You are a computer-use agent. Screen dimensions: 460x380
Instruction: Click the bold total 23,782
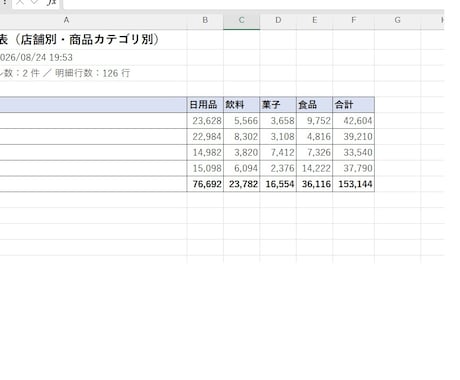(242, 184)
